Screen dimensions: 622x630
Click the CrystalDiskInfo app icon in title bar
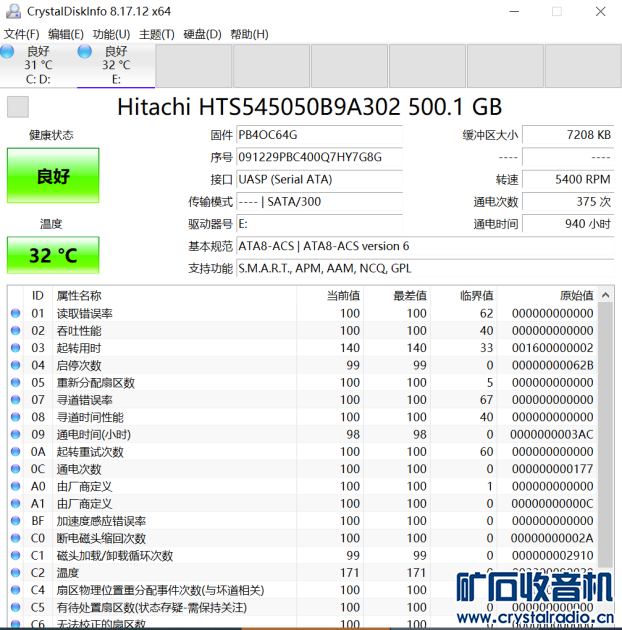click(11, 11)
